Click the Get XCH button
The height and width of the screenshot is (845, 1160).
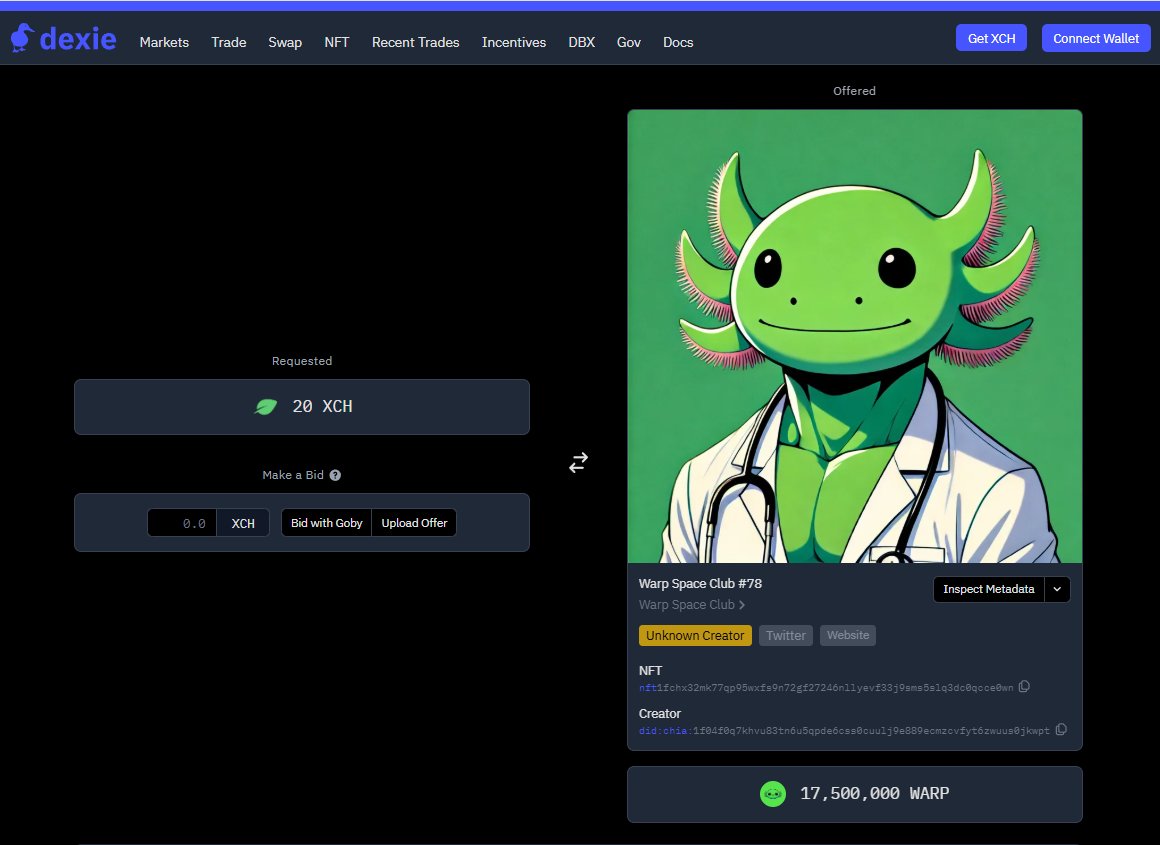tap(991, 38)
